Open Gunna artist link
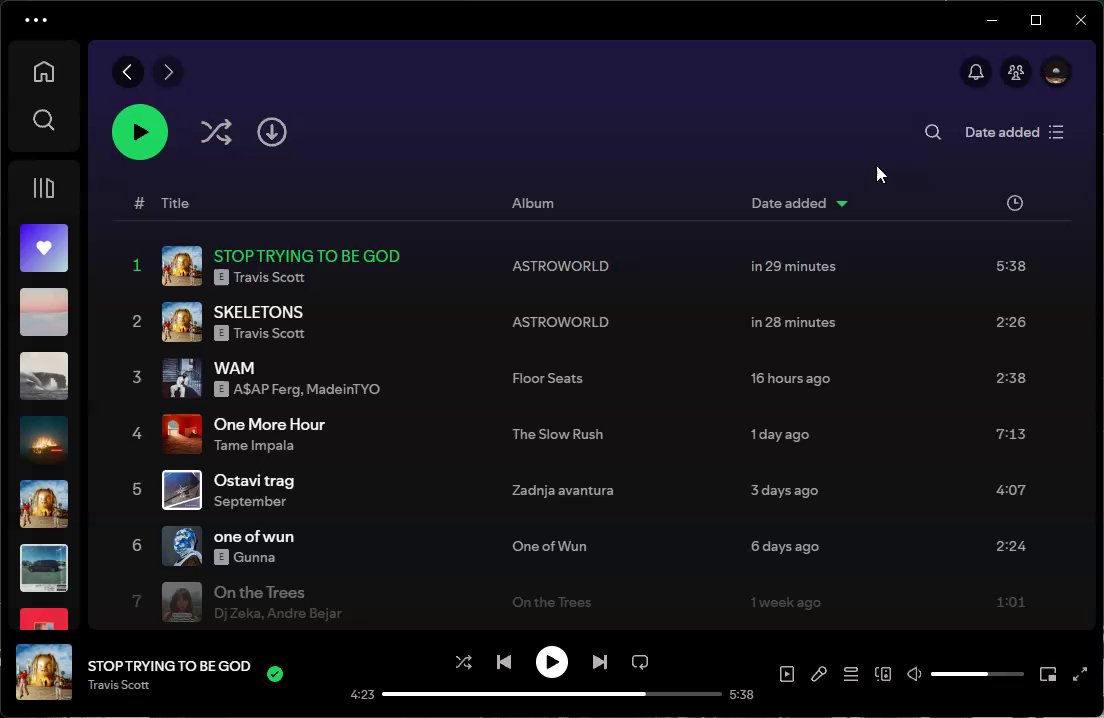This screenshot has height=718, width=1104. point(254,558)
